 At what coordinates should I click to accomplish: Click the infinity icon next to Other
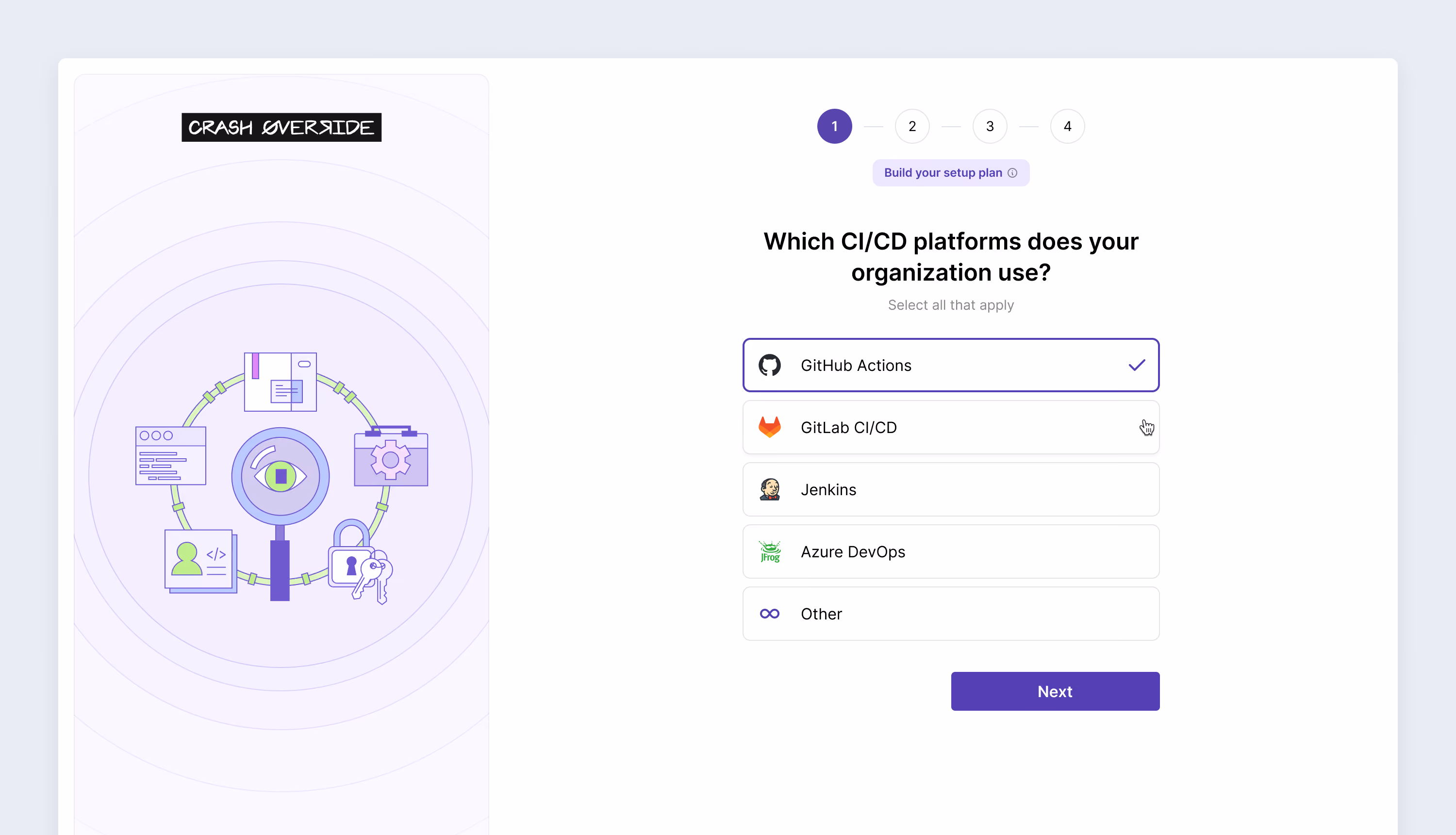click(x=769, y=614)
